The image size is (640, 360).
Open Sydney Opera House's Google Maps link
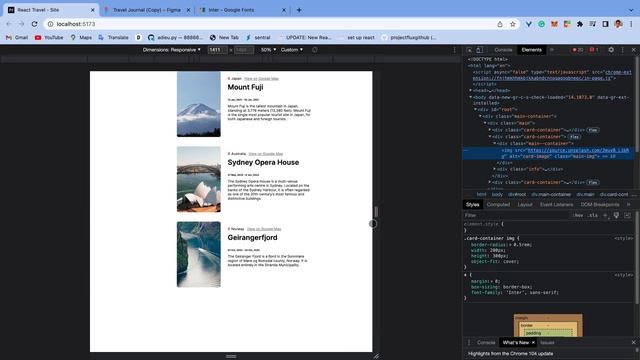(266, 154)
